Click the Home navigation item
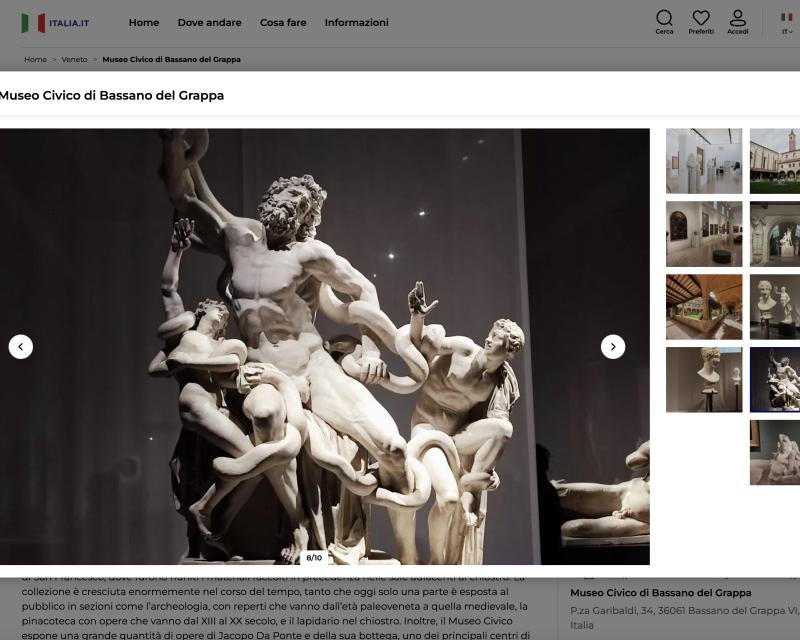Image resolution: width=800 pixels, height=640 pixels. pyautogui.click(x=144, y=22)
